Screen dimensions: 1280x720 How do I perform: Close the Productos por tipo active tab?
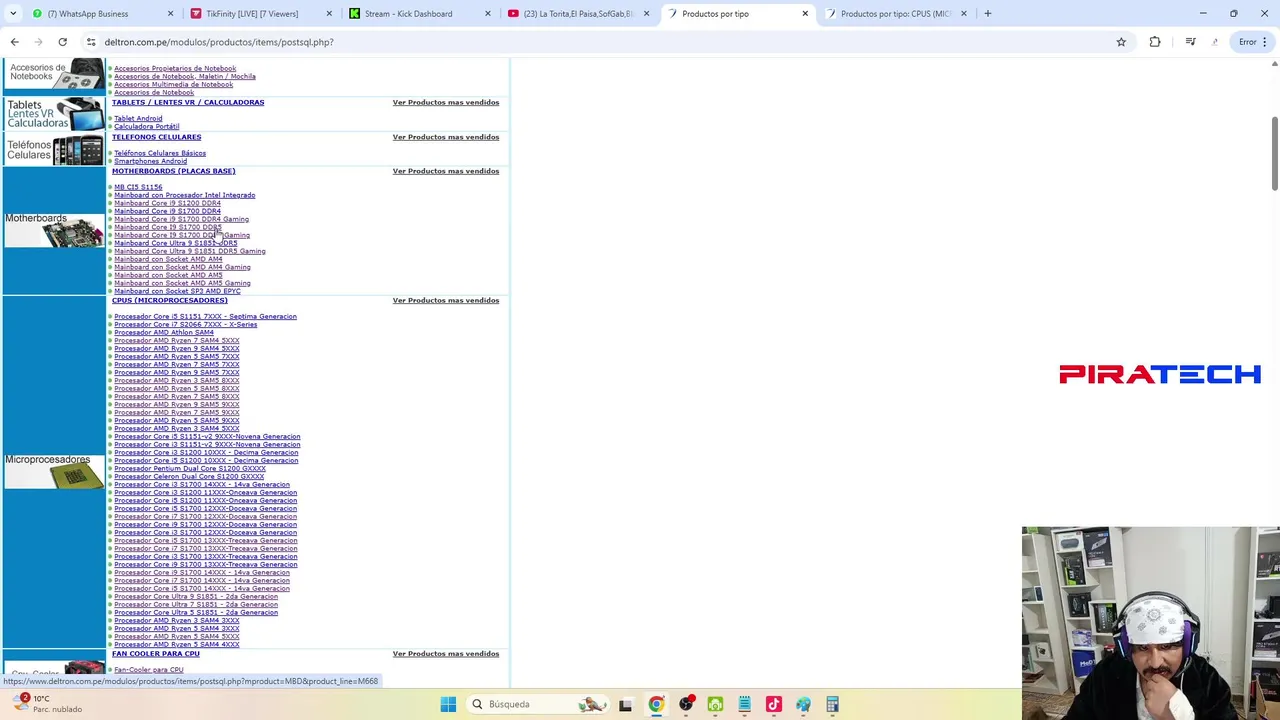pyautogui.click(x=805, y=14)
